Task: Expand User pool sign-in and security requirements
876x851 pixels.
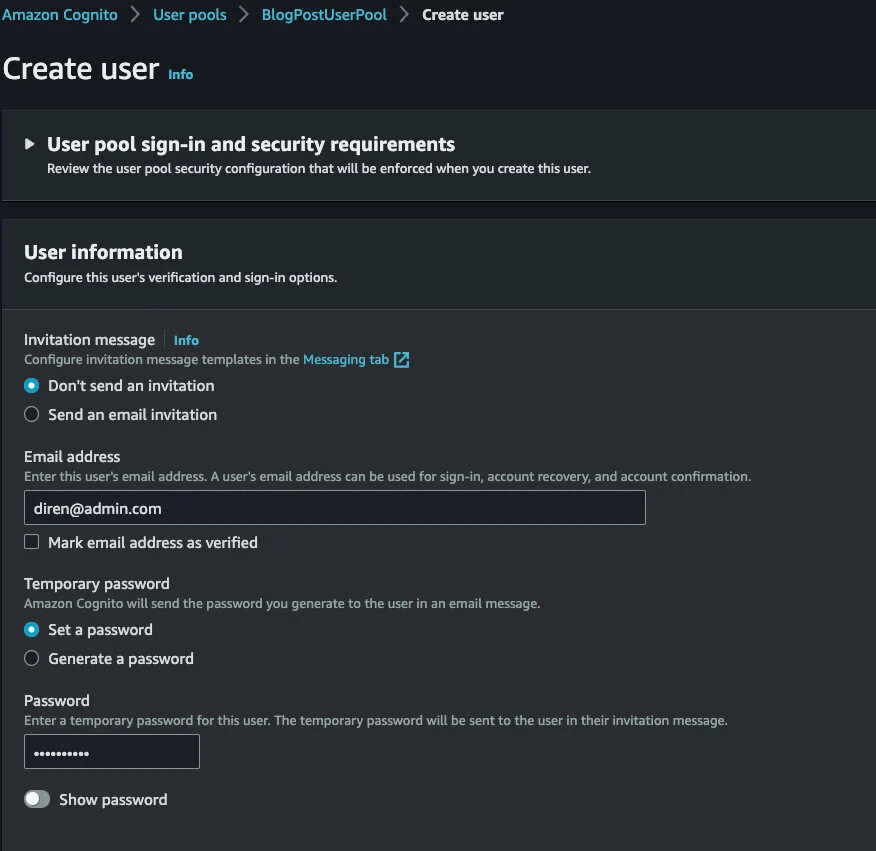Action: (x=250, y=144)
